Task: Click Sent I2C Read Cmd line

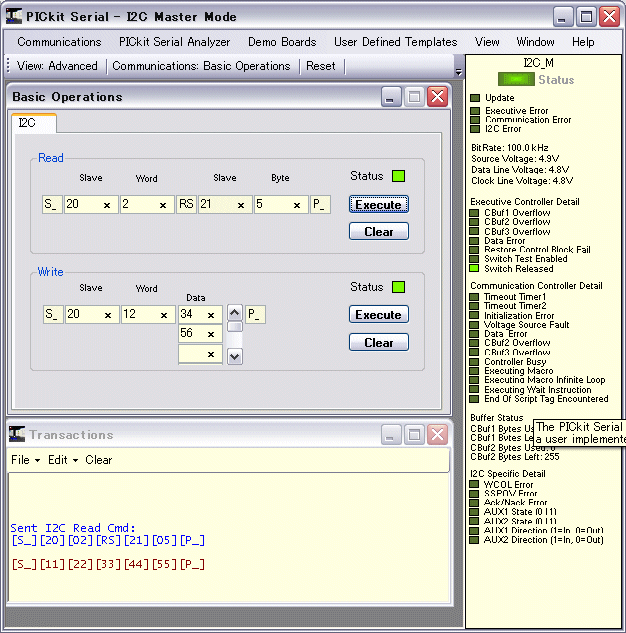Action: 73,528
